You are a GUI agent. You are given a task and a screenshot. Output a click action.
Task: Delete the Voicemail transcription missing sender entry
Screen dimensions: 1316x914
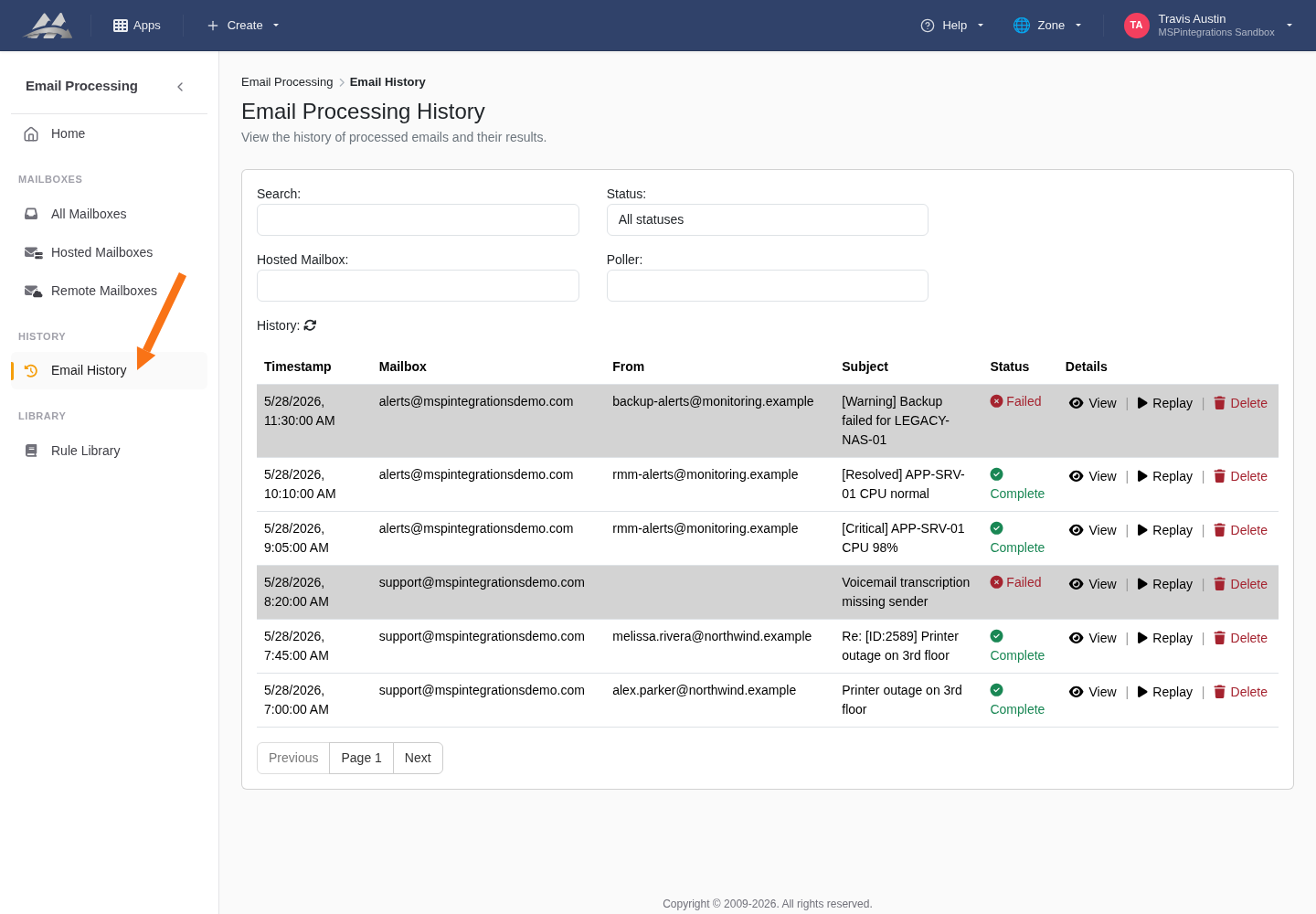pyautogui.click(x=1240, y=584)
